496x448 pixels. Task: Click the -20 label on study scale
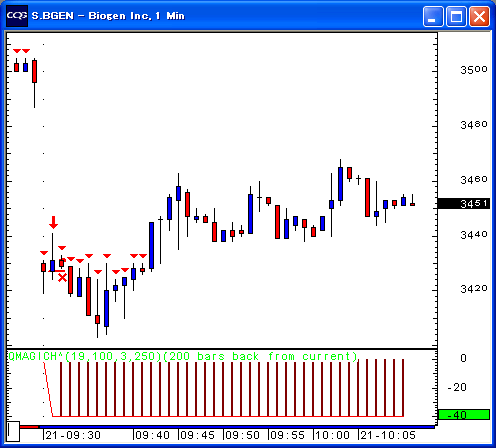(x=457, y=387)
